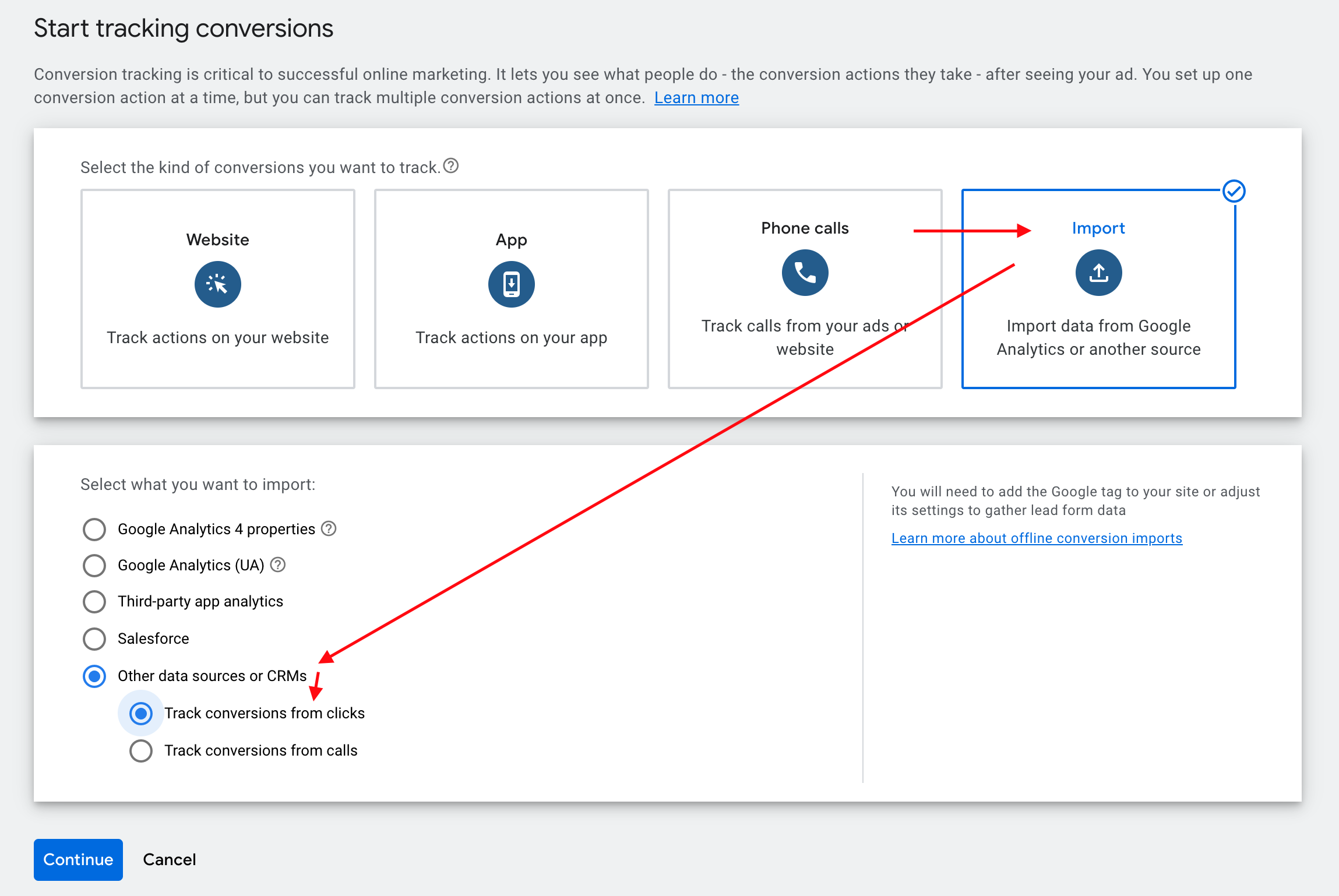Choose Third-party app analytics option
This screenshot has height=896, width=1339.
pos(94,602)
